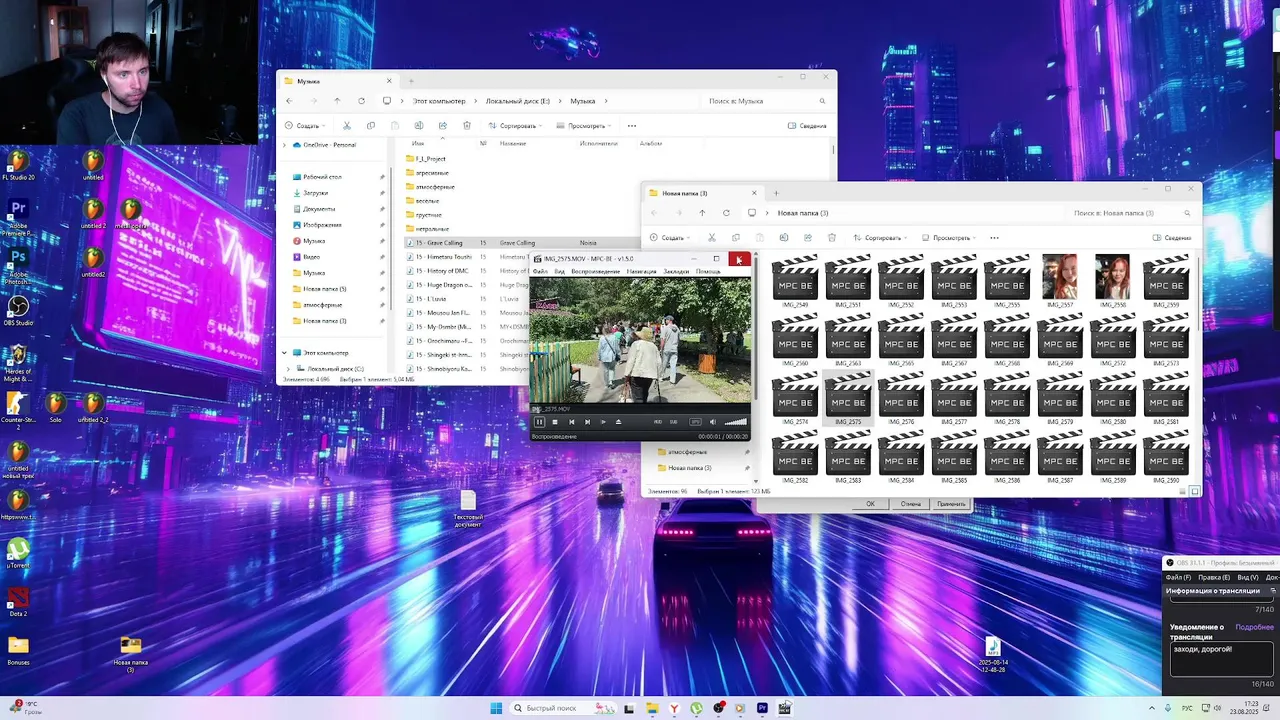Click the delete icon in Новая папка (3) window
The height and width of the screenshot is (720, 1280).
pyautogui.click(x=832, y=238)
